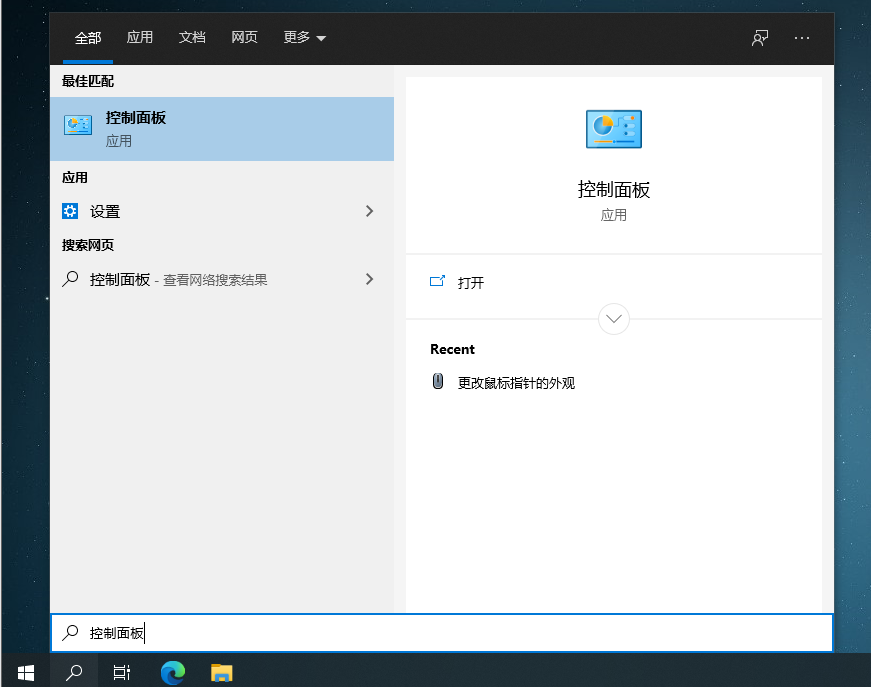Expand the 设置 result arrow
This screenshot has width=871, height=687.
coord(370,211)
